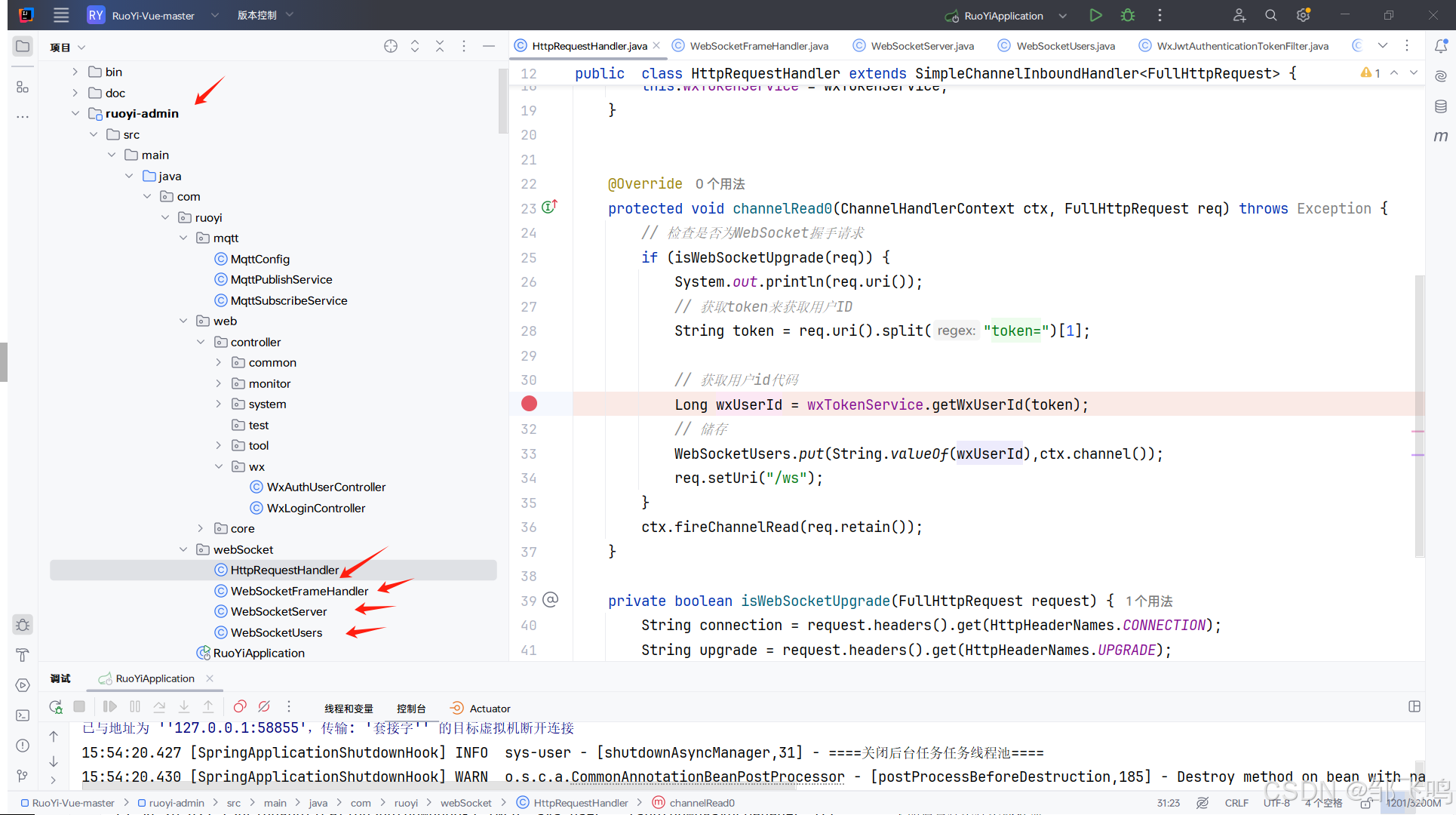This screenshot has width=1456, height=815.
Task: Collapse the webSocket package
Action: pos(183,549)
